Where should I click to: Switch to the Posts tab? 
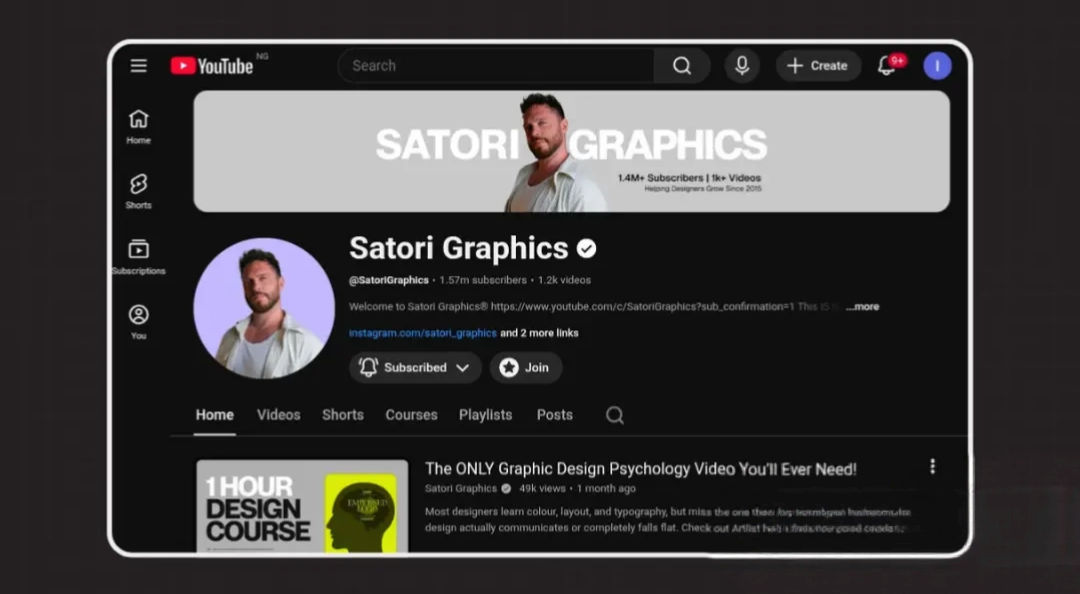[554, 415]
